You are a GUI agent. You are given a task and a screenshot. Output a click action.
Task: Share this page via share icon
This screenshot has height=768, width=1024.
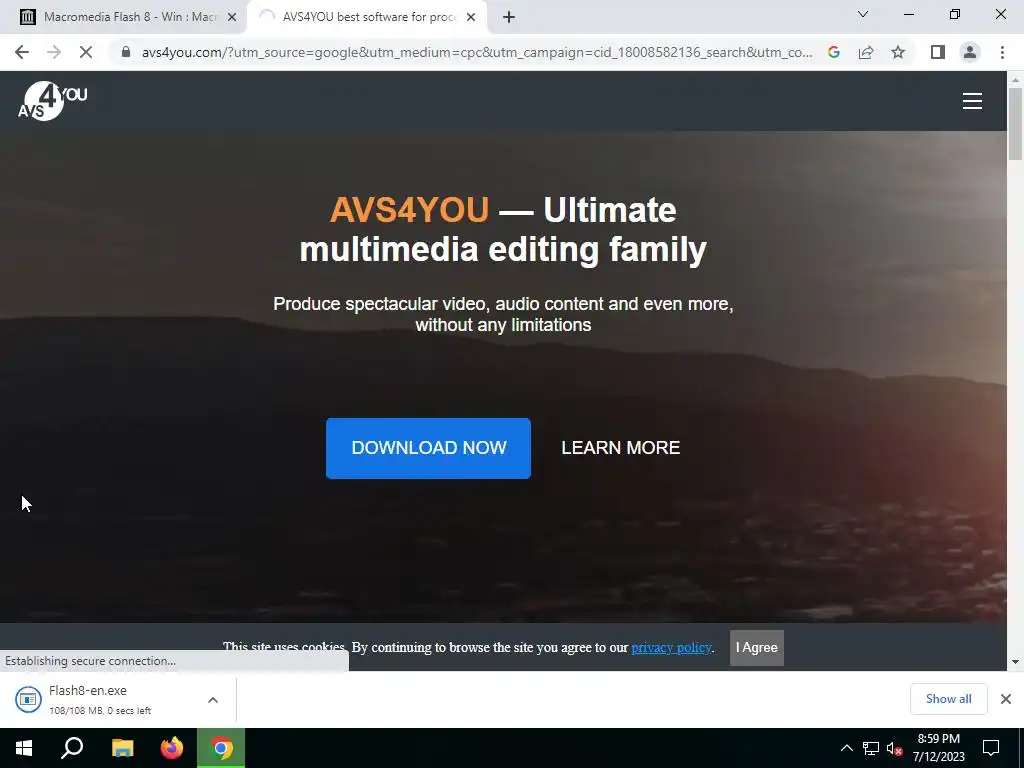(x=866, y=52)
